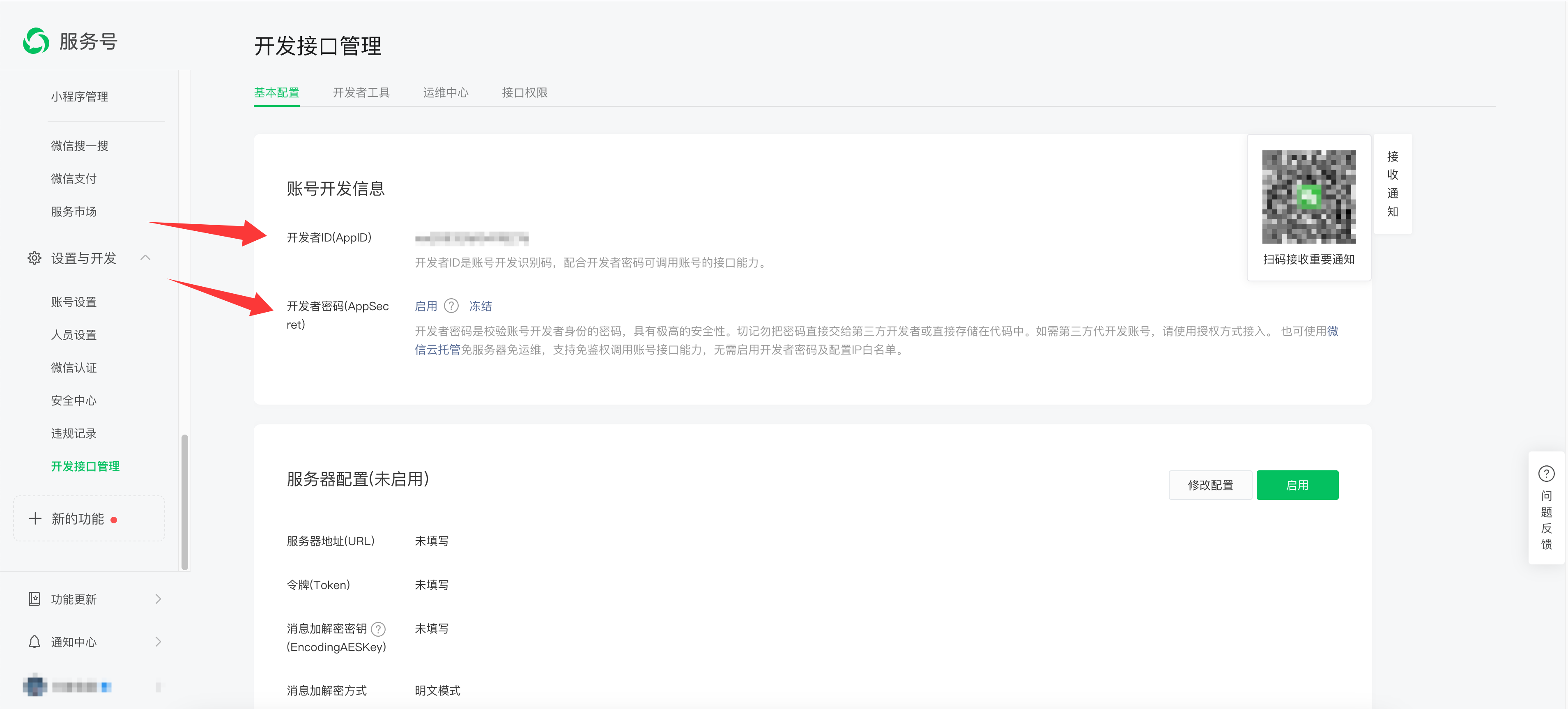
Task: Click the bell icon for 通知中心
Action: coord(34,642)
